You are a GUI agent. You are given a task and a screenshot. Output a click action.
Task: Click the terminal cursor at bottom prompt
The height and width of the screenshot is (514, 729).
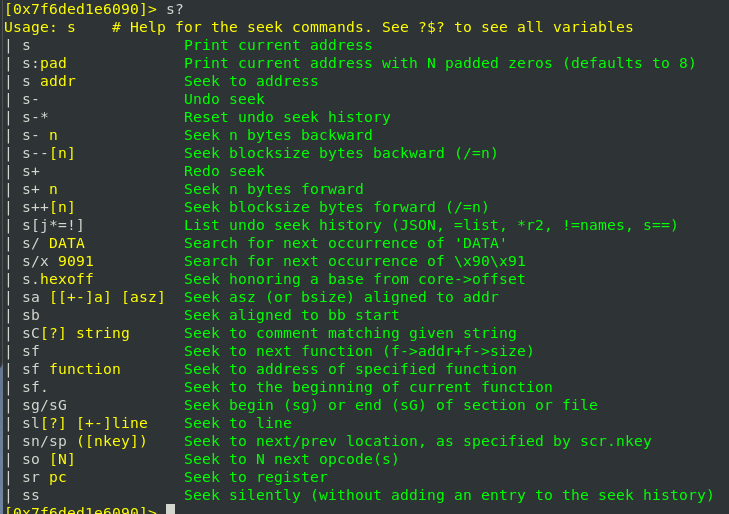tap(170, 509)
